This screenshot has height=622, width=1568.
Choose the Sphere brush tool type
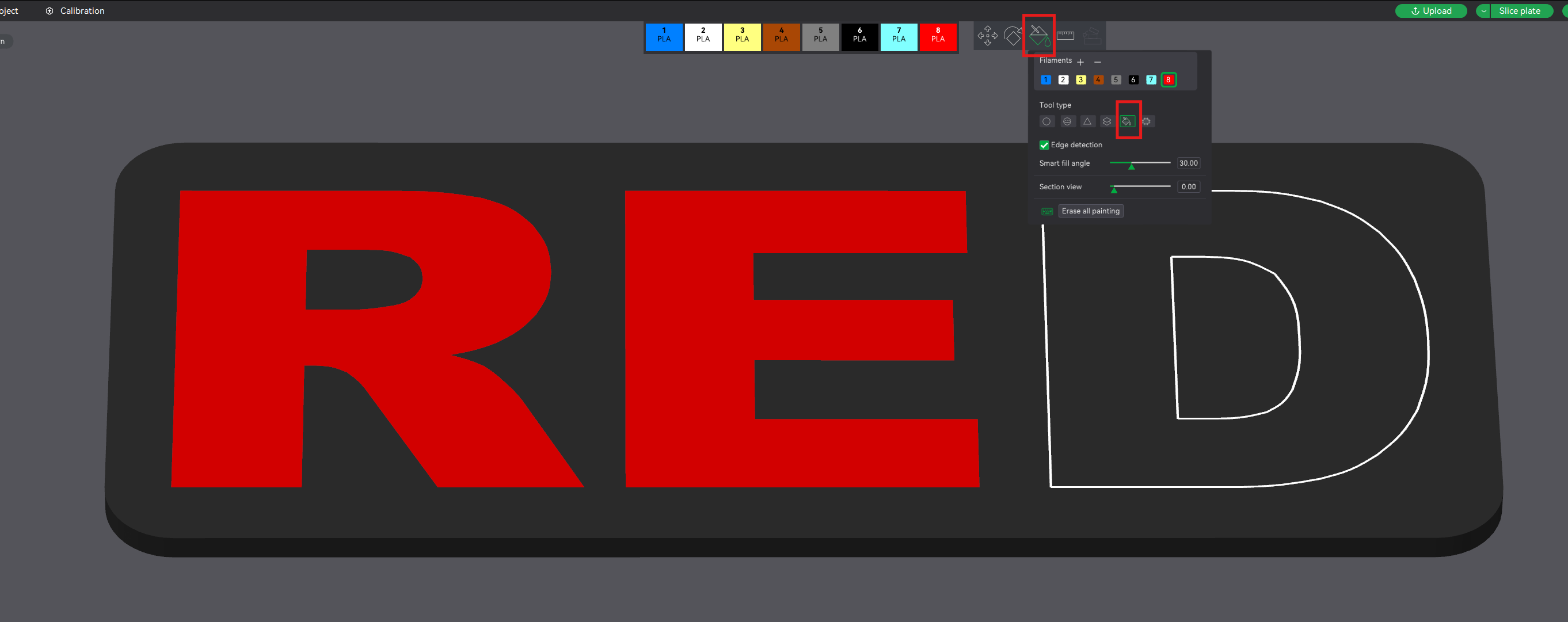[x=1067, y=122]
